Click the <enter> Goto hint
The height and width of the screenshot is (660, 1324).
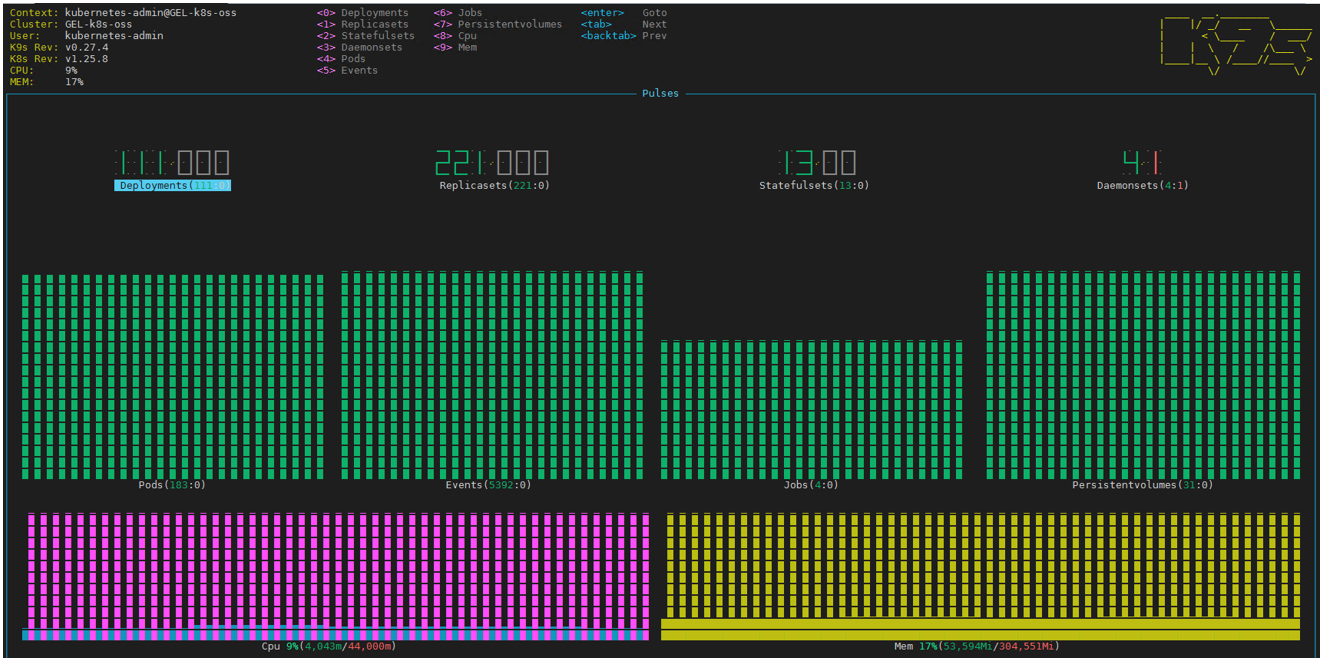point(623,13)
